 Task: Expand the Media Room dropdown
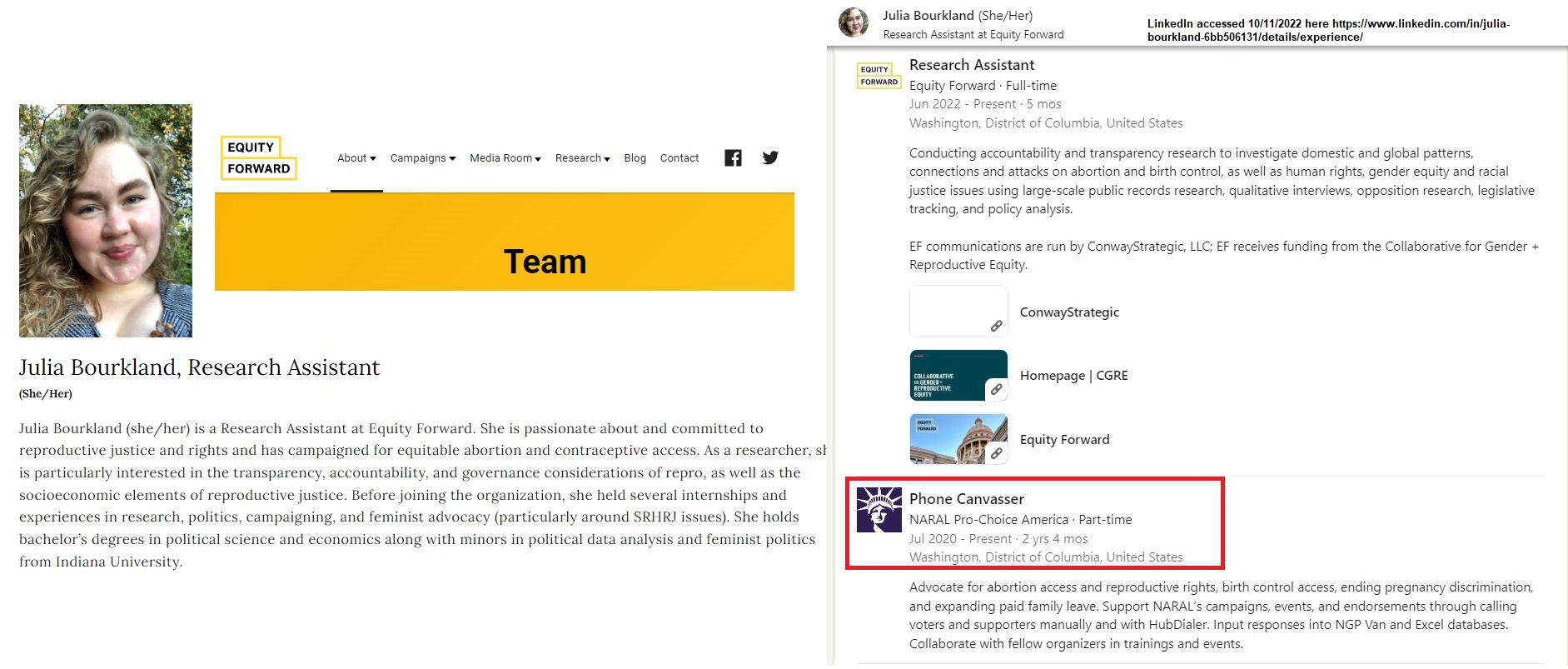[505, 158]
